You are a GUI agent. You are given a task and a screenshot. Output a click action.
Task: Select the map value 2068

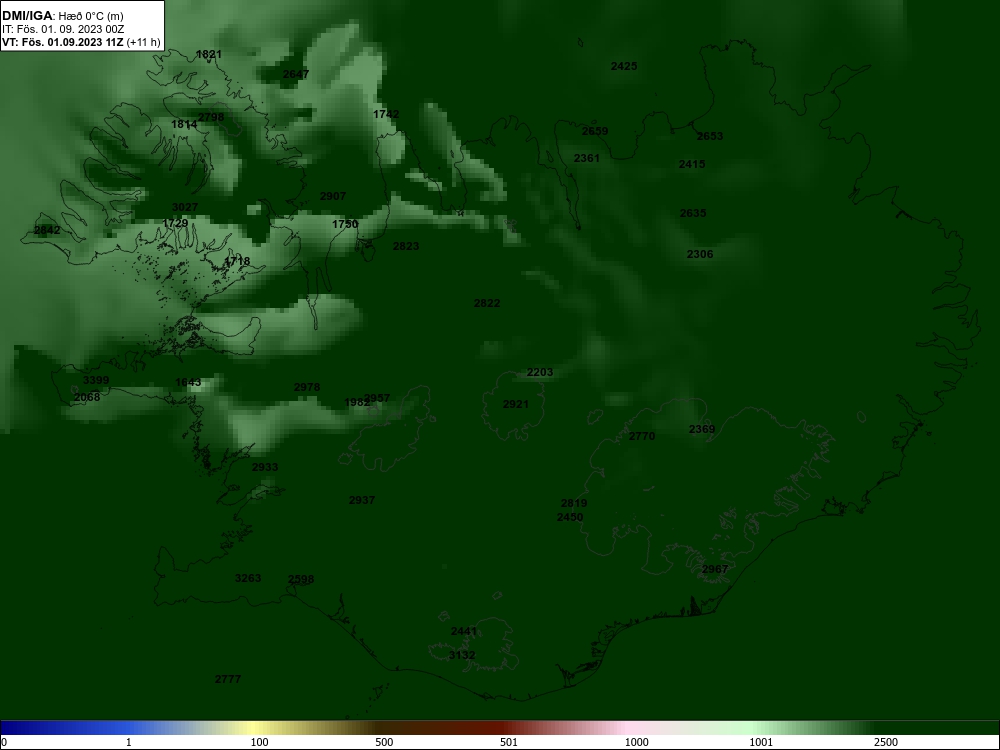click(x=87, y=397)
